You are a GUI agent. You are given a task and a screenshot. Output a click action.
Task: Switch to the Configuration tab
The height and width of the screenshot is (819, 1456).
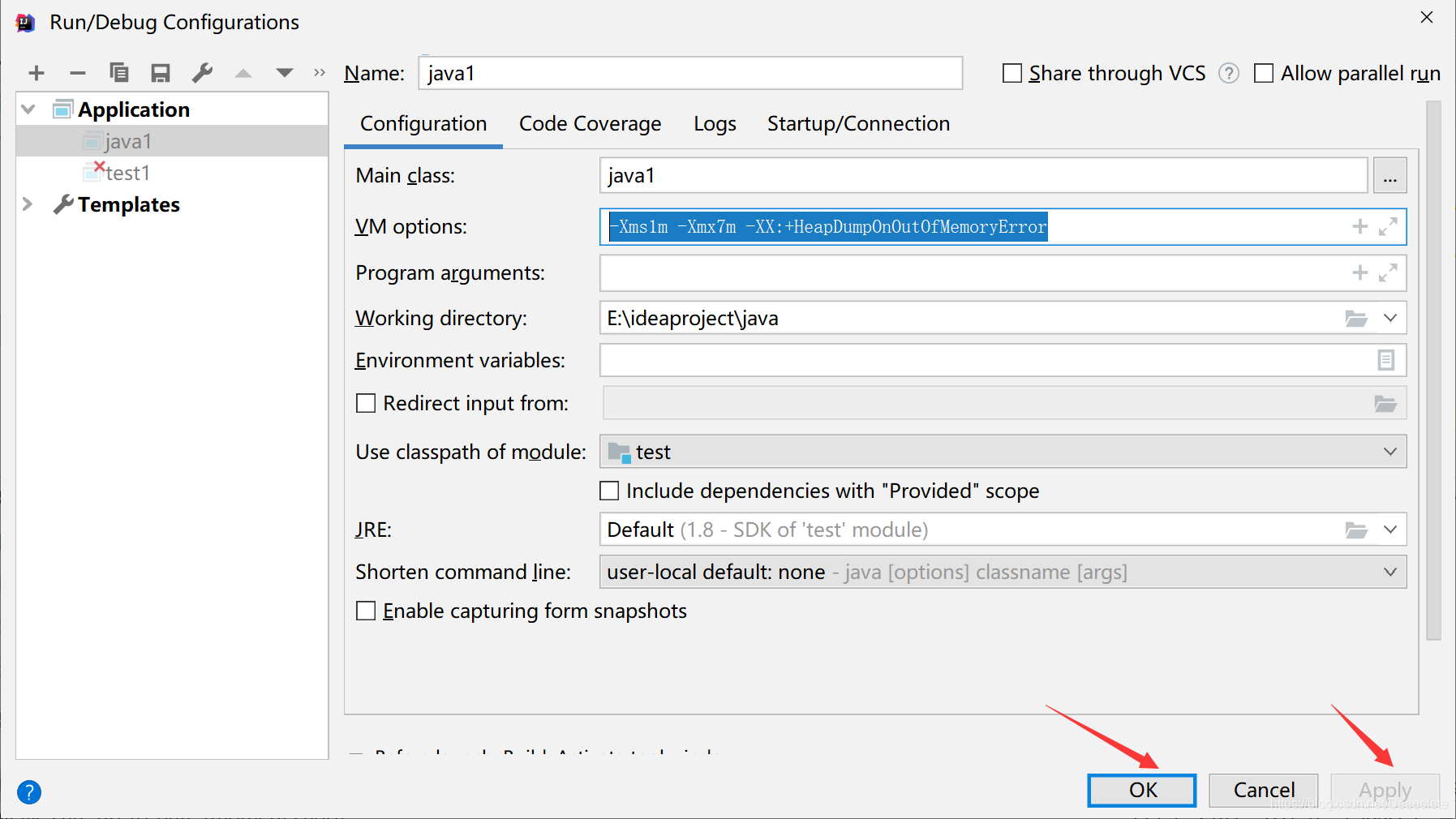tap(423, 124)
